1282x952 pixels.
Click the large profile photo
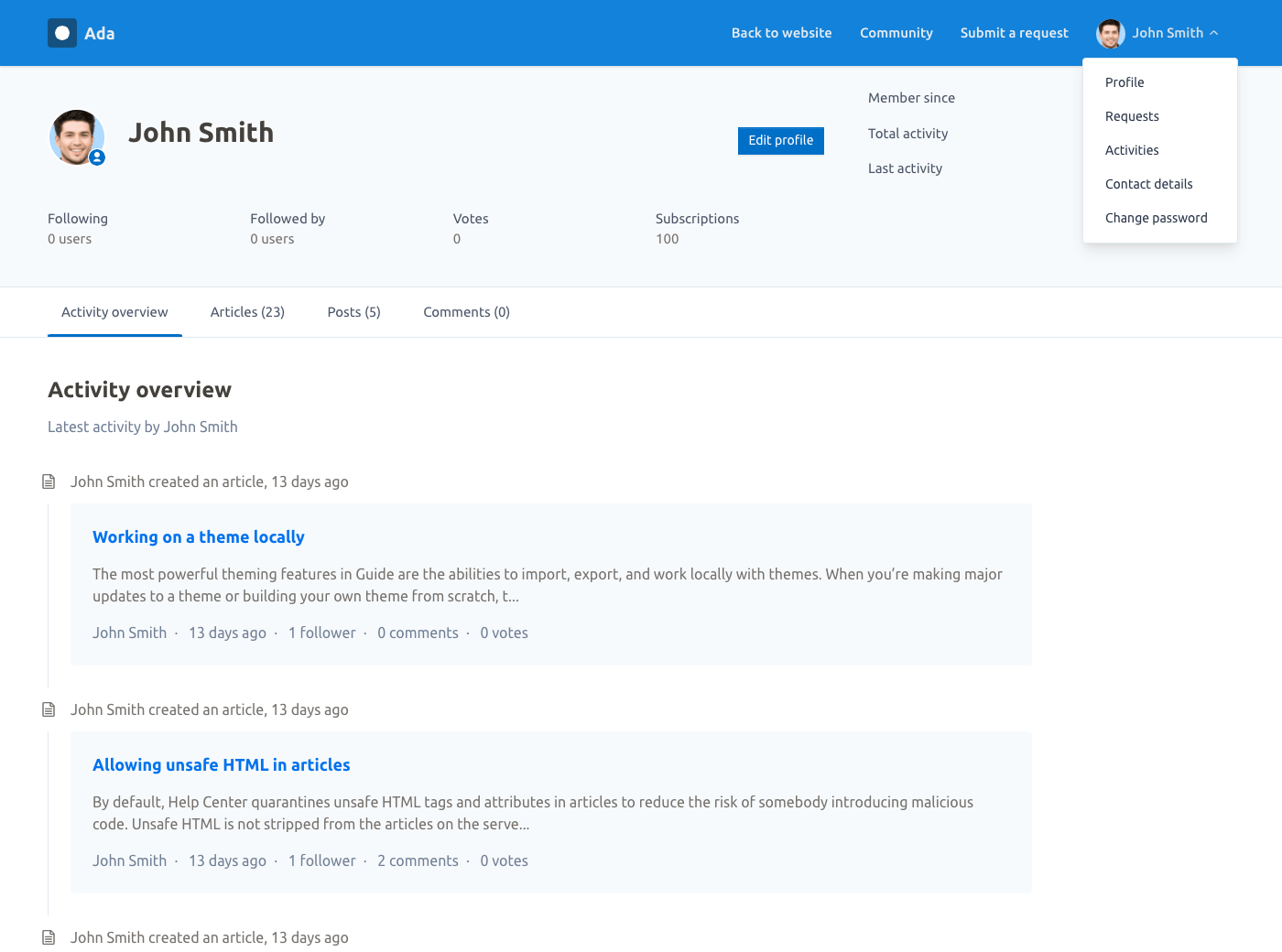pyautogui.click(x=76, y=137)
